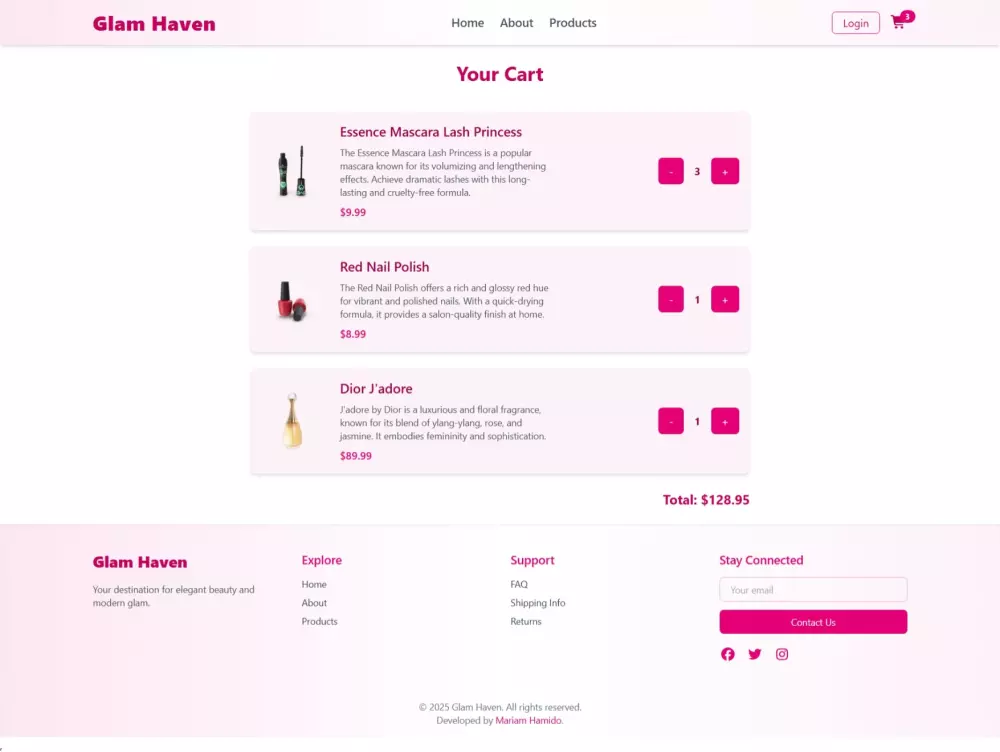The image size is (1000, 752).
Task: Decrease quantity of Essence Mascara Lash Princess
Action: pos(671,171)
